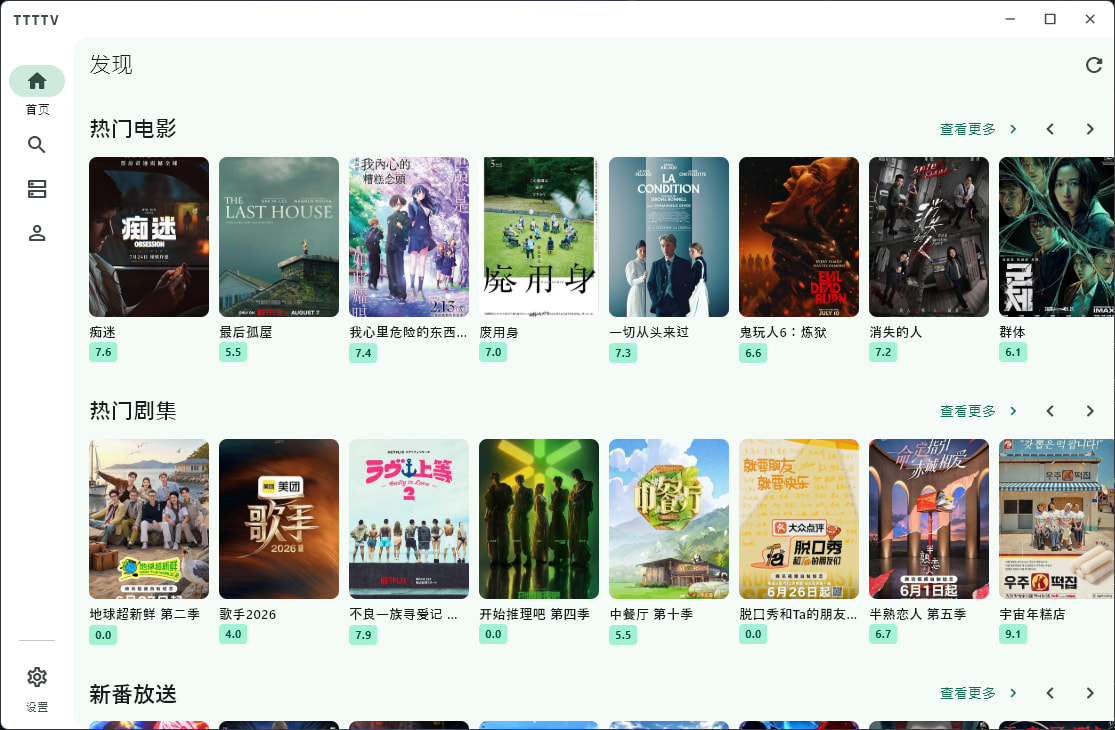
Task: Open 鬼玩人6：炼狱 poster
Action: point(799,237)
